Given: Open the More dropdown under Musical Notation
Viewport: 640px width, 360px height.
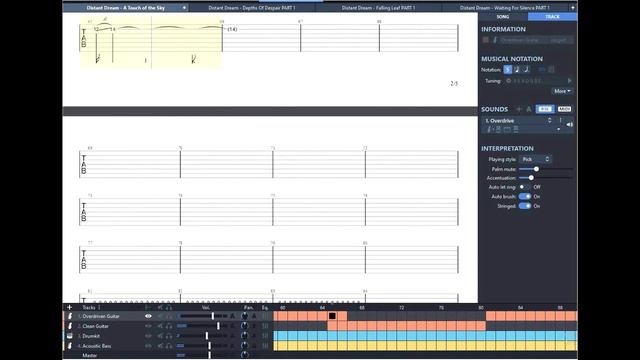Looking at the screenshot, I should pos(562,91).
